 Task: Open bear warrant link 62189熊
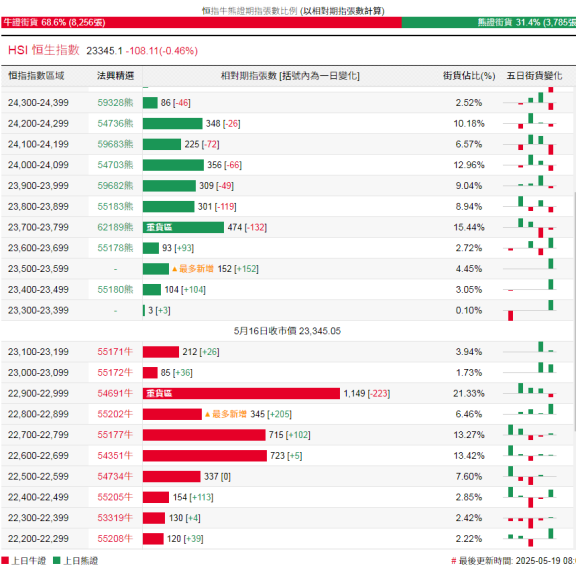115,227
